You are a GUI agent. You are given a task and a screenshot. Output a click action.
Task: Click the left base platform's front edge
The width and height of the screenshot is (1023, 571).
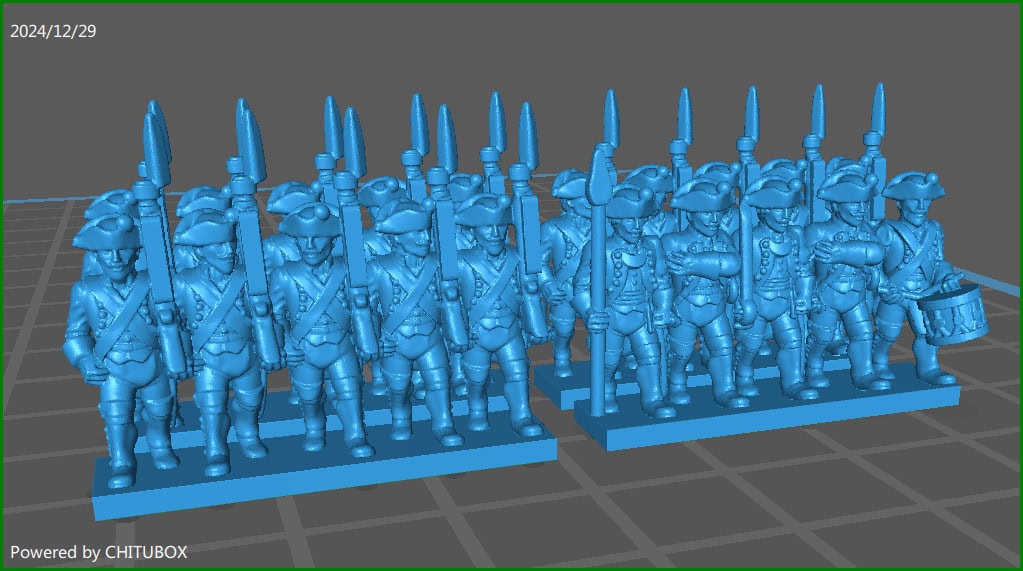(x=320, y=482)
